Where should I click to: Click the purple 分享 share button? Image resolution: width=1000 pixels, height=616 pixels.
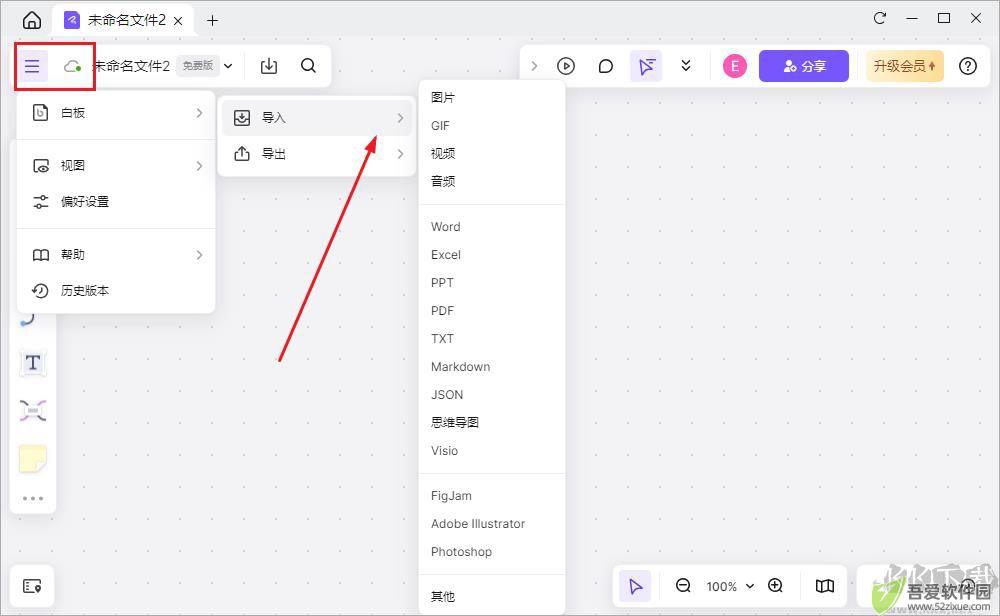pyautogui.click(x=804, y=66)
